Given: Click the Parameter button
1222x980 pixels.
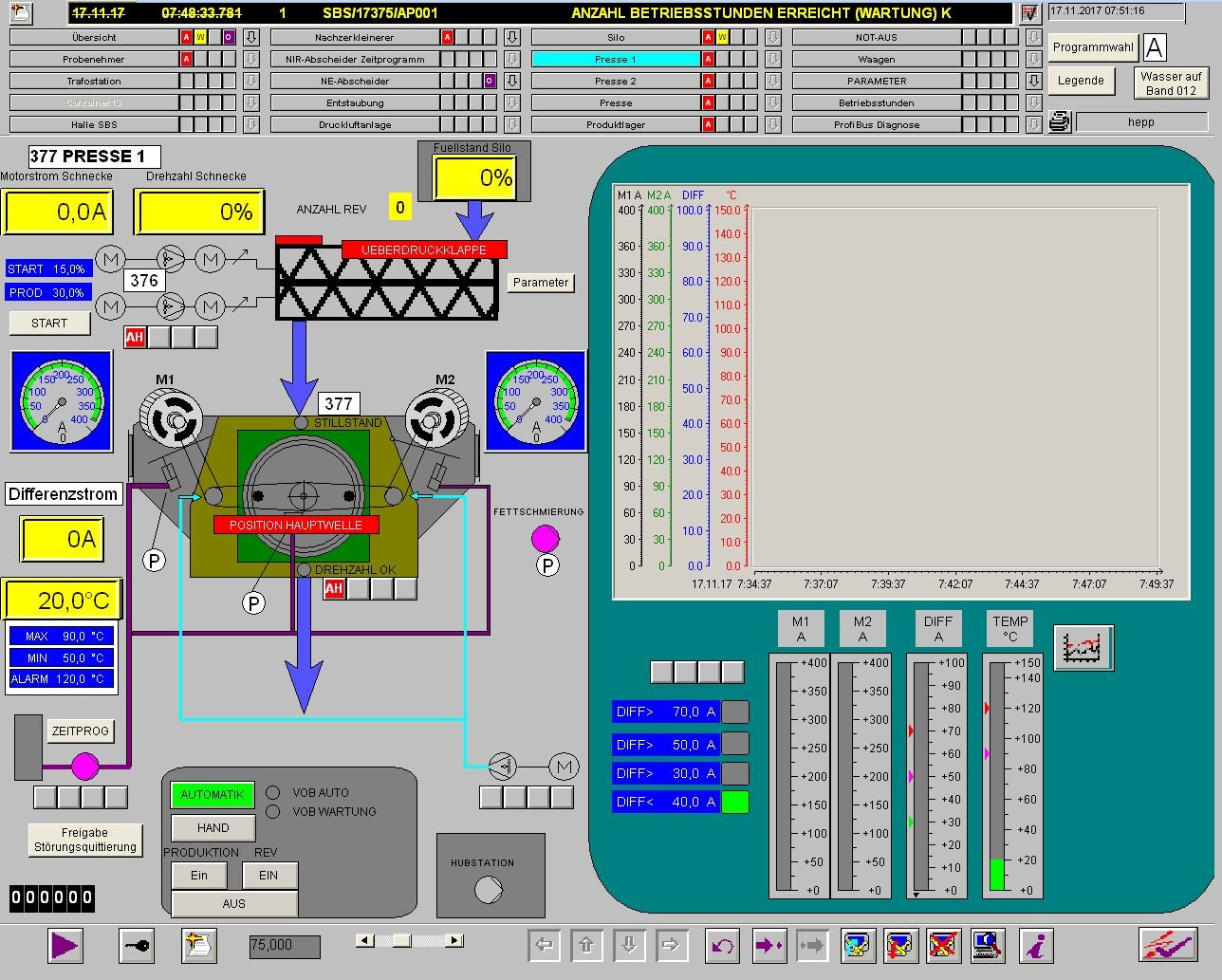Looking at the screenshot, I should pyautogui.click(x=541, y=282).
